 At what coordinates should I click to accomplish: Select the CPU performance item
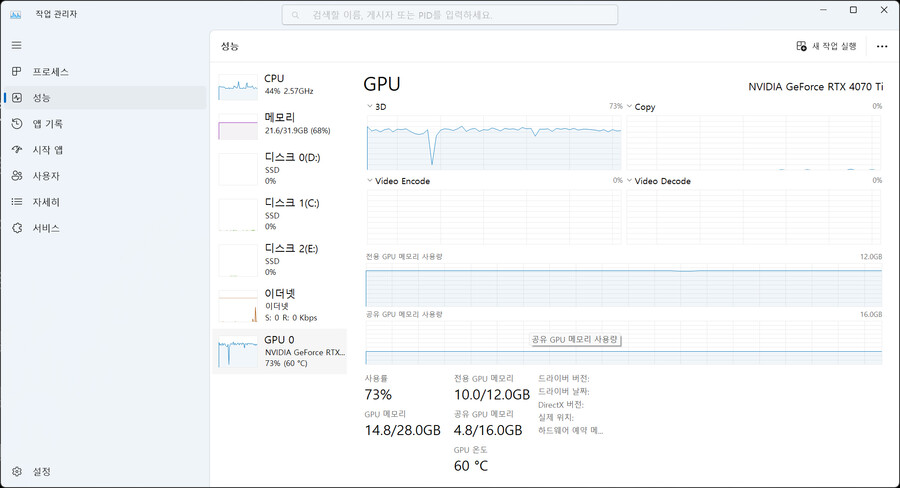pos(279,84)
